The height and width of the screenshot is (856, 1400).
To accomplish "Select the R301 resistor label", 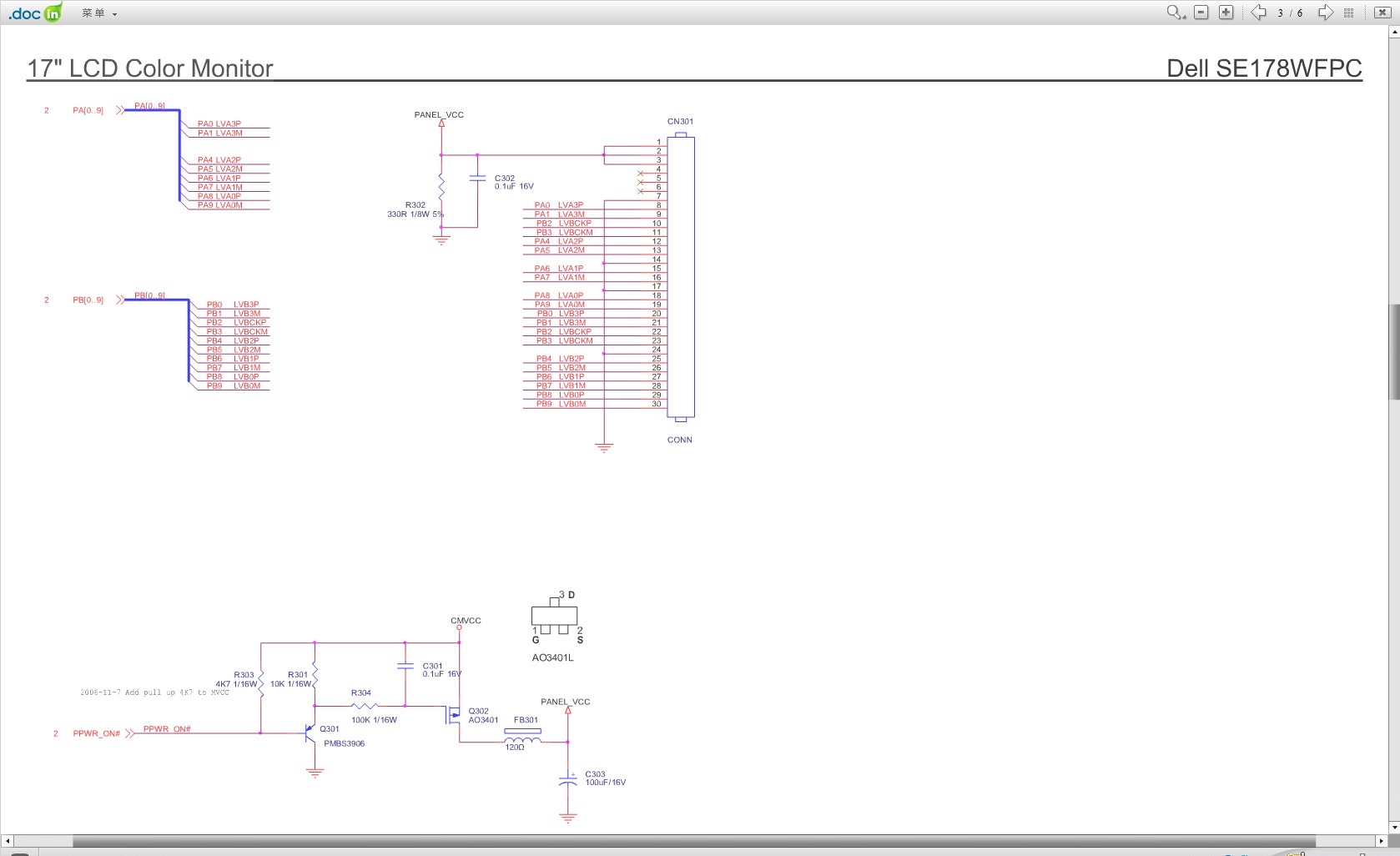I will coord(298,675).
